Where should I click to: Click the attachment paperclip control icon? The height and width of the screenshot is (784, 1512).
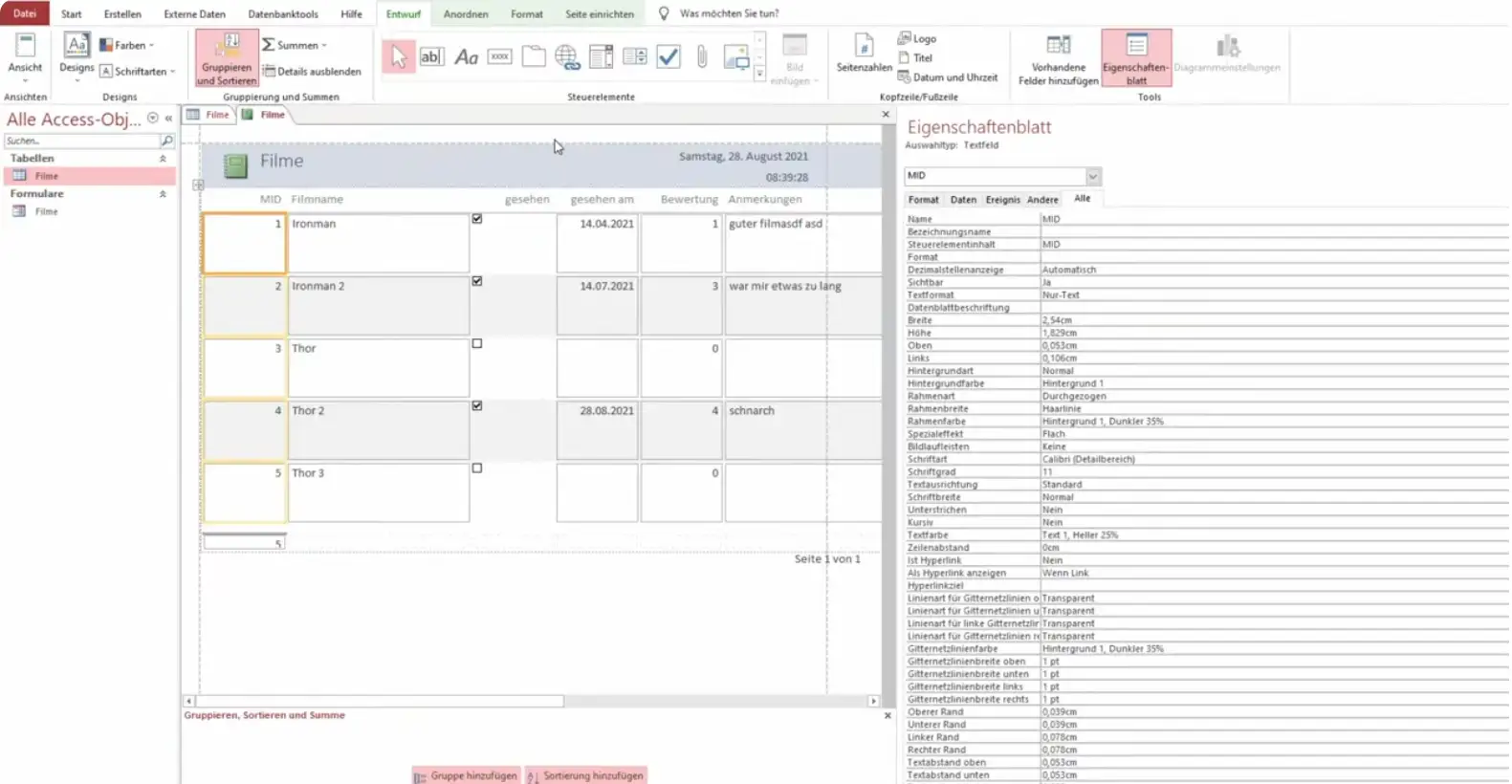pyautogui.click(x=702, y=57)
